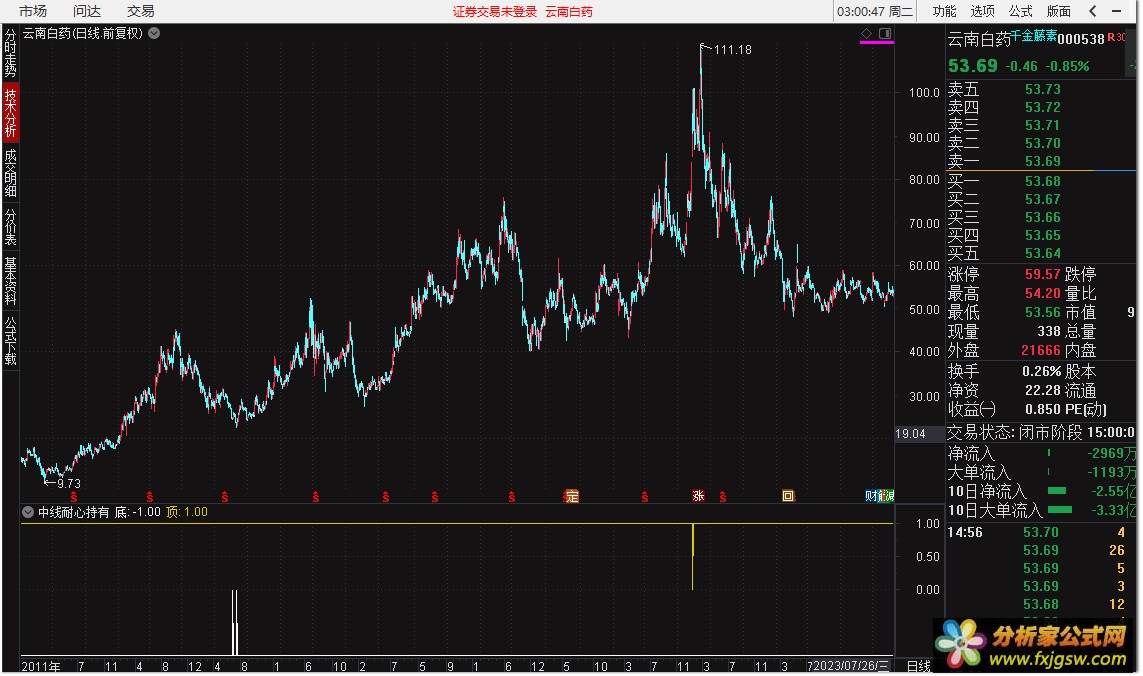Open the 问达 menu

coord(87,11)
